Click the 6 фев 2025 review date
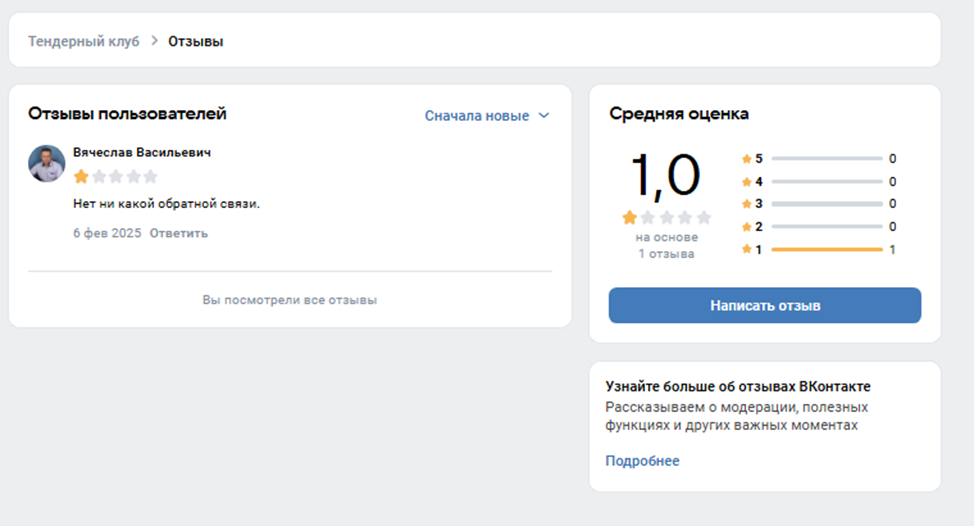 (x=107, y=233)
